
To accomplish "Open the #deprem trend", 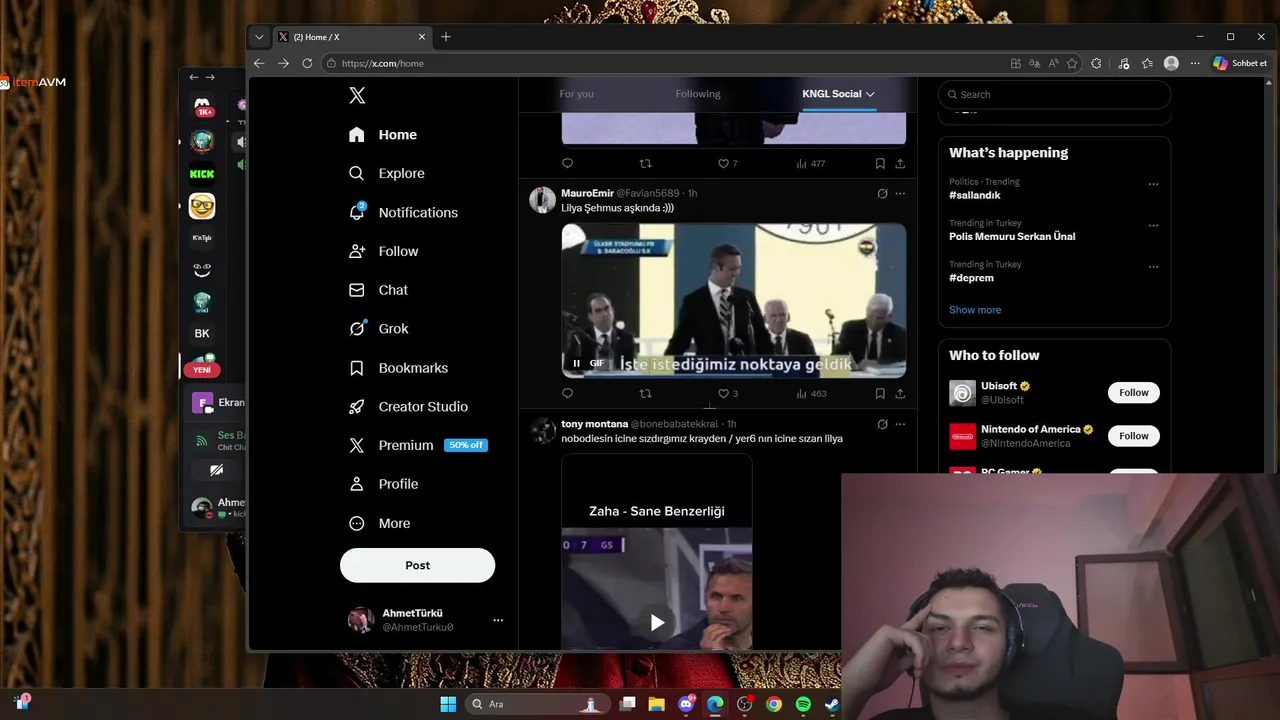I will click(971, 278).
